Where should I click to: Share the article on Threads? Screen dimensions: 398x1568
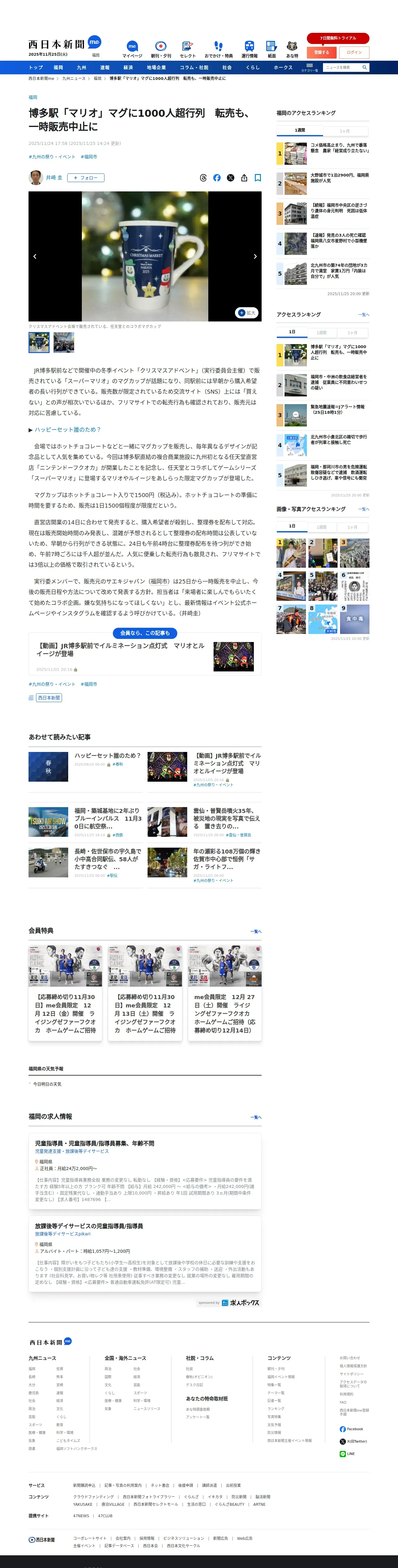click(204, 178)
